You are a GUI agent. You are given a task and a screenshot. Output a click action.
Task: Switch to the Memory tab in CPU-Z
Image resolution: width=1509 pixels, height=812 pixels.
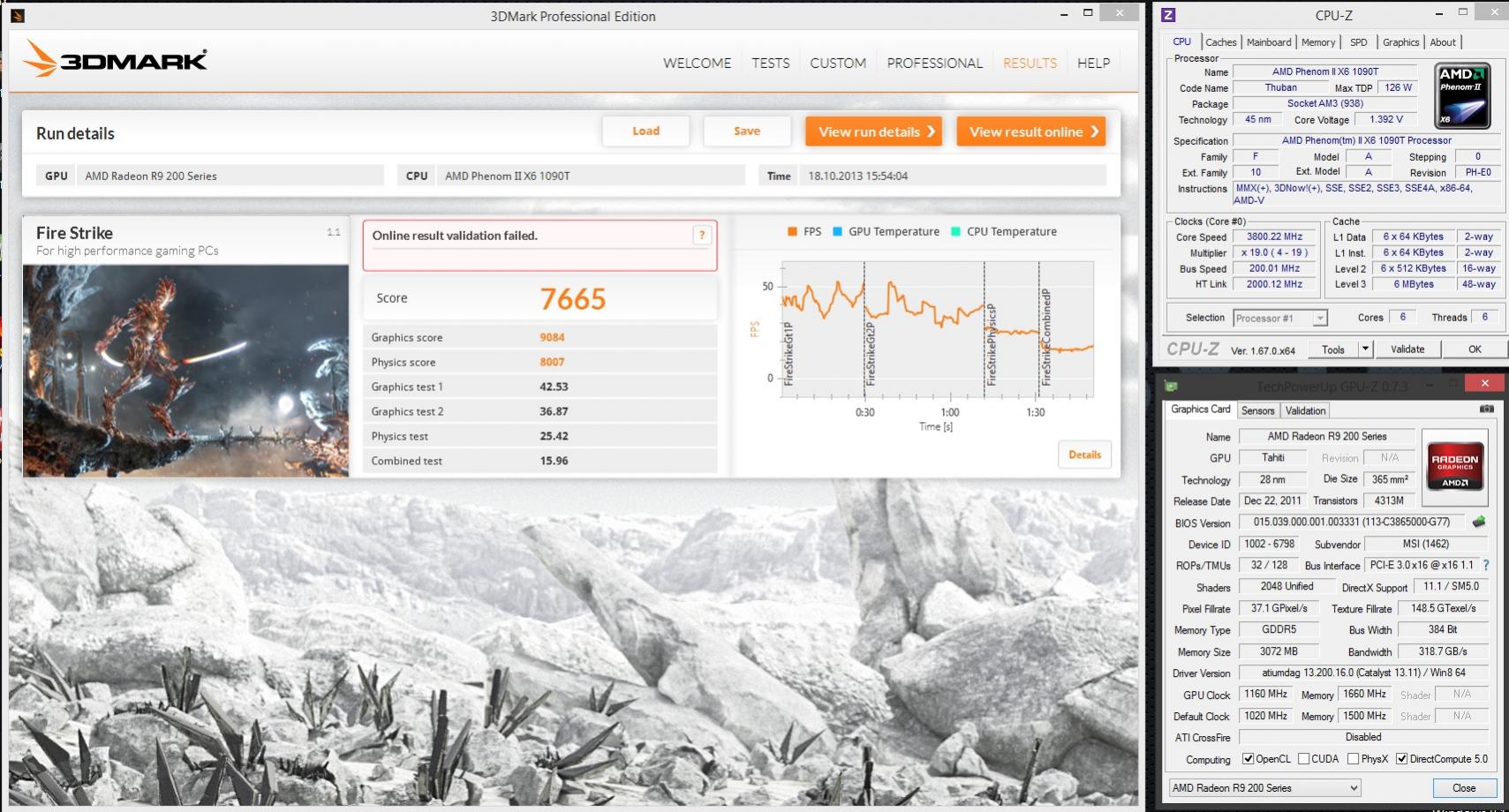pyautogui.click(x=1318, y=42)
